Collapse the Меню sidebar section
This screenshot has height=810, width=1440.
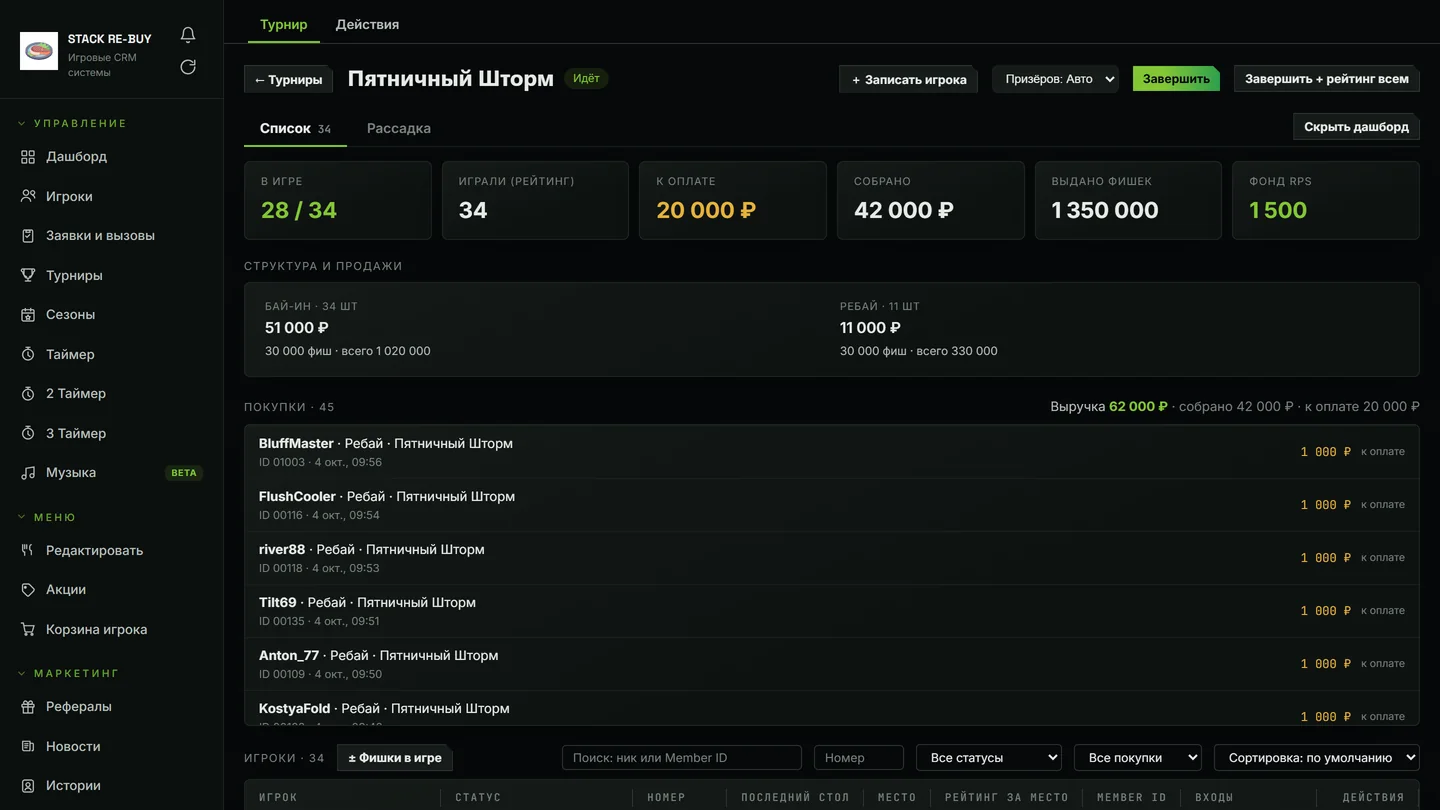47,517
